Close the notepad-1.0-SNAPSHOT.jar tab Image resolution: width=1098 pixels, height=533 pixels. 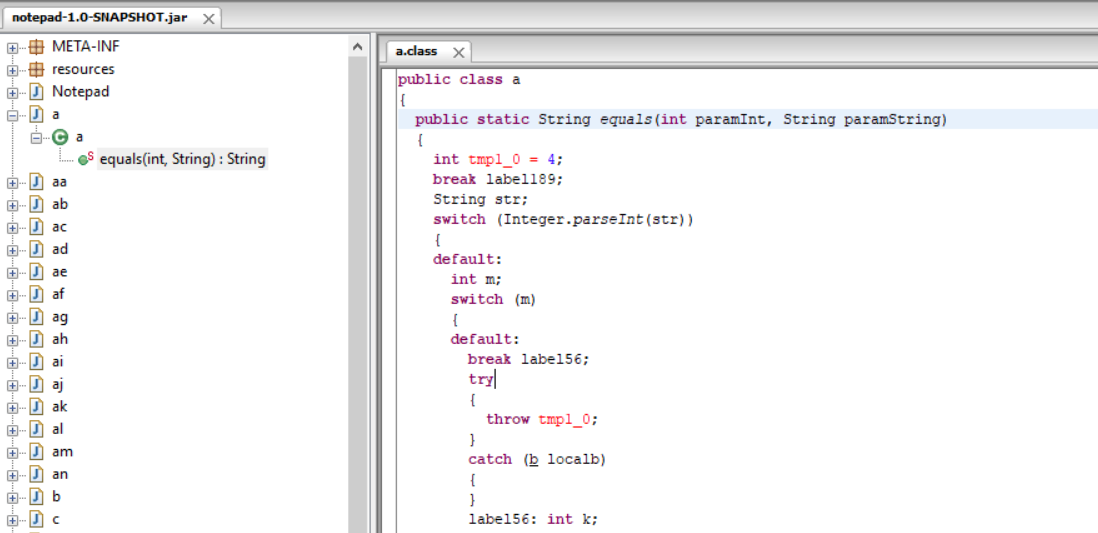click(x=208, y=19)
